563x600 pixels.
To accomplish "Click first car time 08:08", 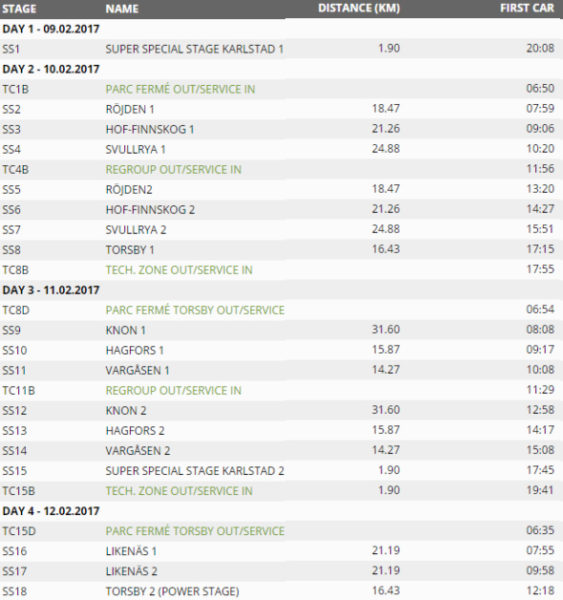I will 540,329.
